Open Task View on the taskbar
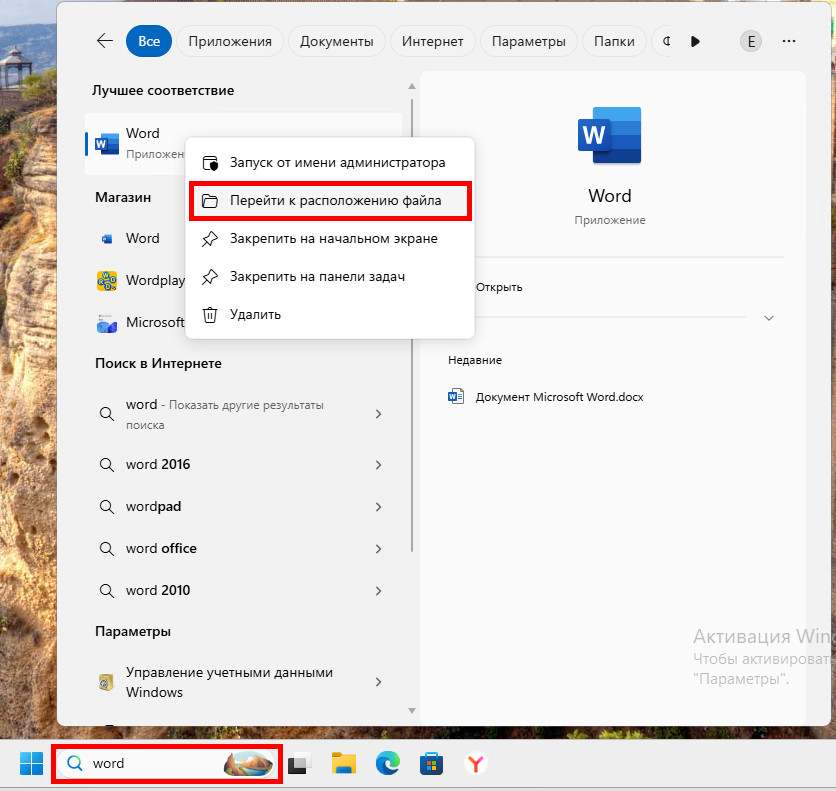This screenshot has height=791, width=836. [x=298, y=764]
